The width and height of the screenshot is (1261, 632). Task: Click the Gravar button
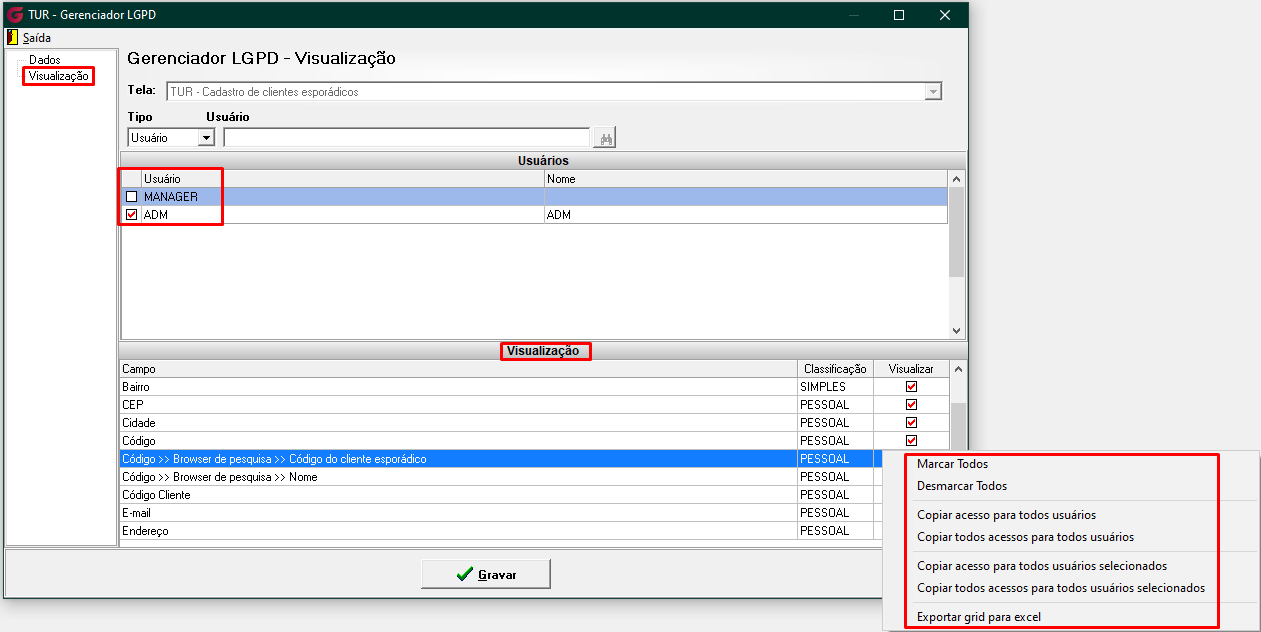point(485,574)
